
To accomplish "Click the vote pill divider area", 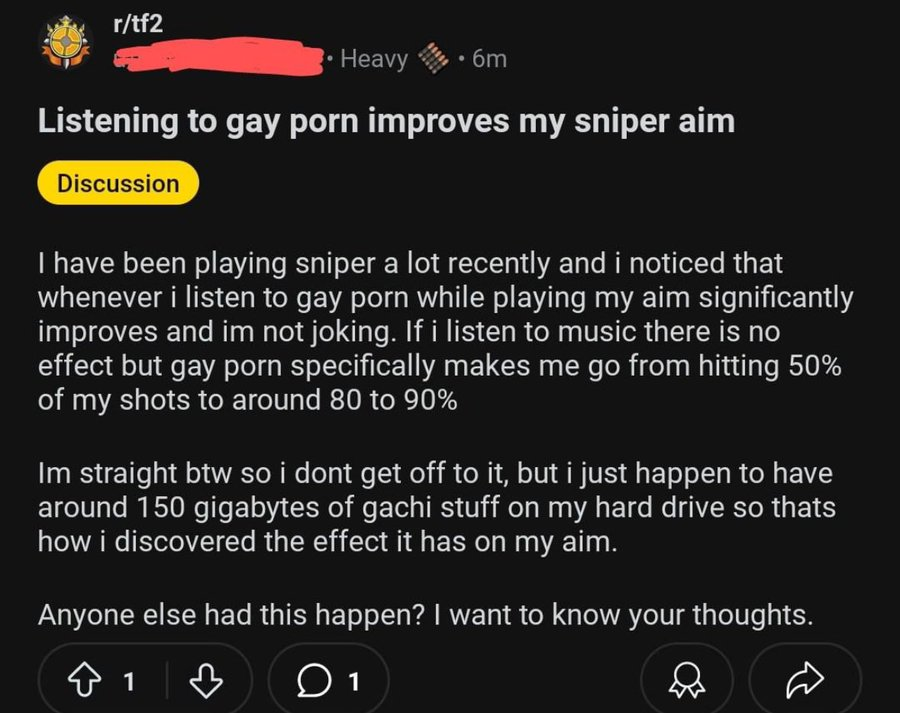I will pyautogui.click(x=167, y=681).
